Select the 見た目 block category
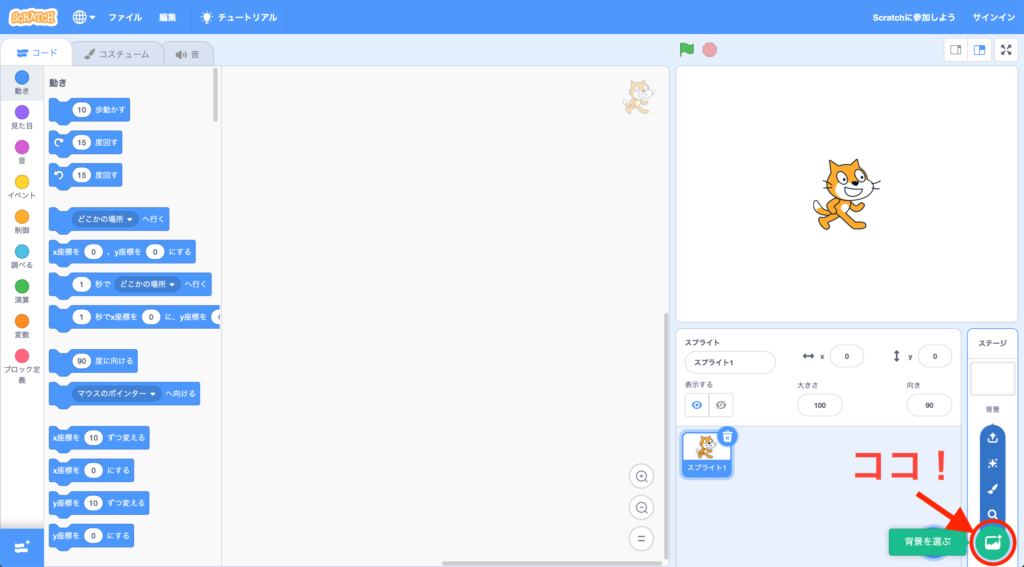This screenshot has height=567, width=1024. click(x=22, y=118)
